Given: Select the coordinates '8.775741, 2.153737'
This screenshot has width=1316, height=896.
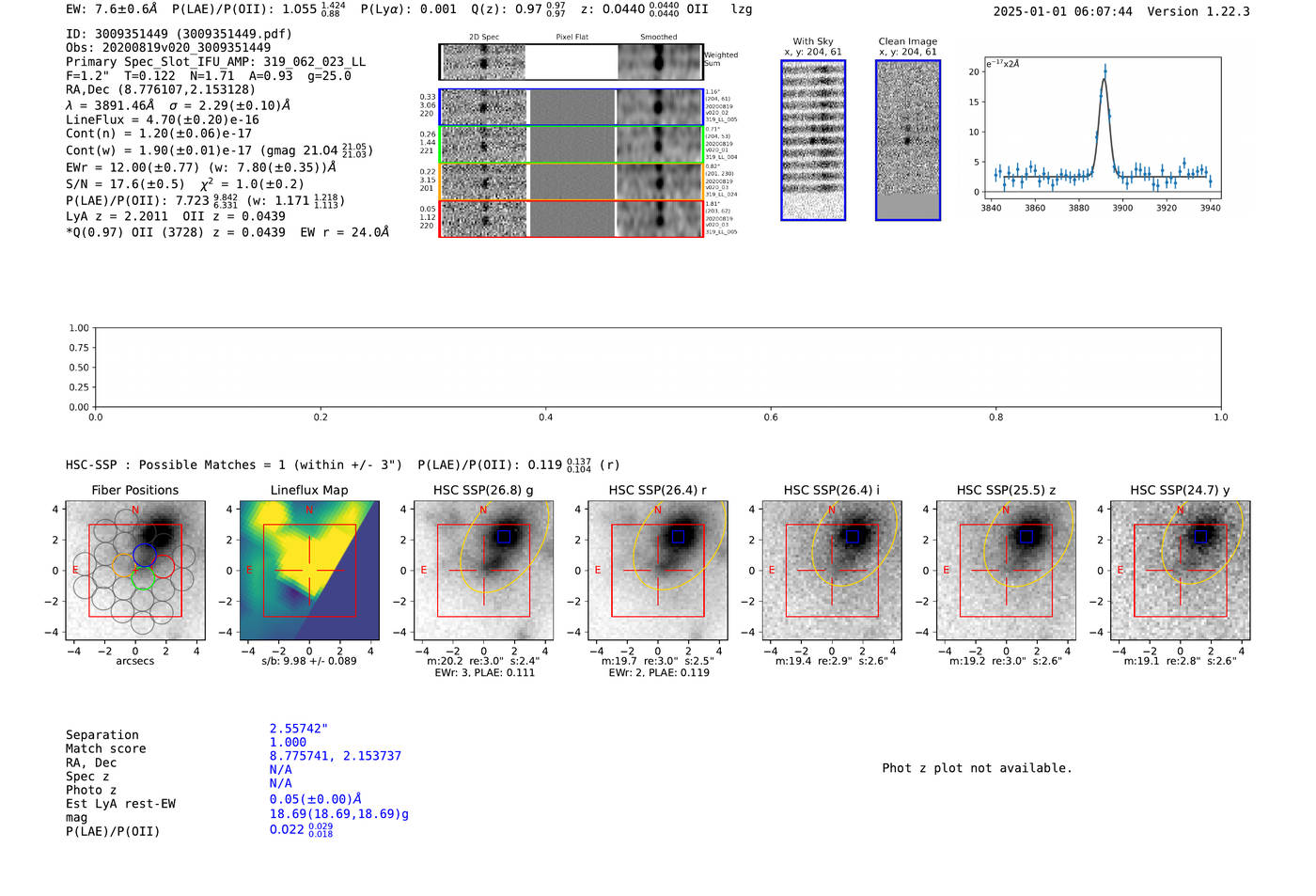Looking at the screenshot, I should (x=336, y=756).
